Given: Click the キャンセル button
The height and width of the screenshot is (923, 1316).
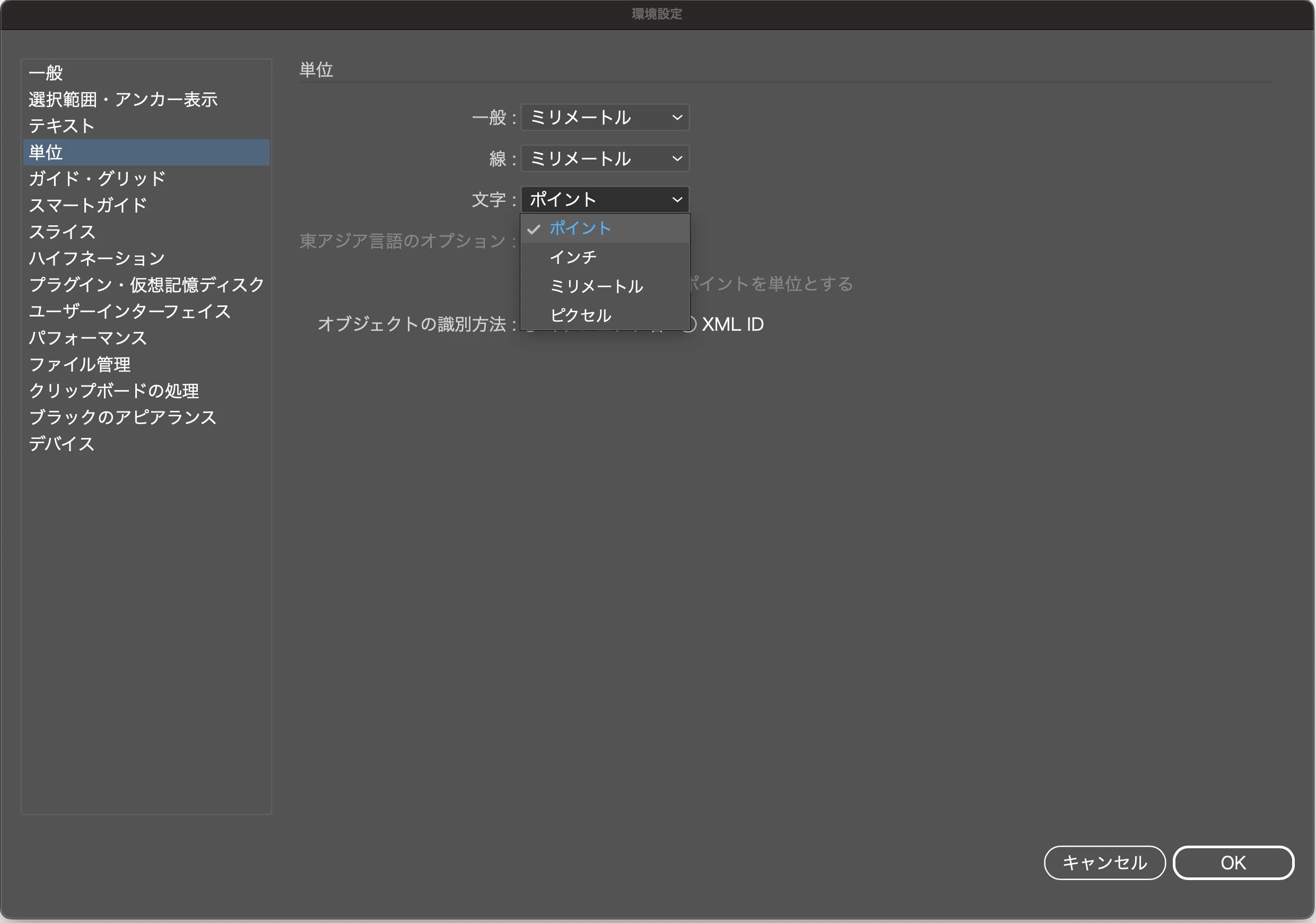Looking at the screenshot, I should tap(1104, 862).
